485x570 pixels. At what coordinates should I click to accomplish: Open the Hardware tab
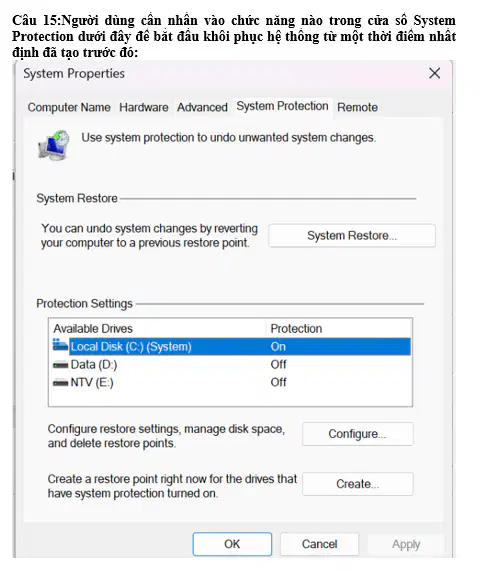coord(144,107)
